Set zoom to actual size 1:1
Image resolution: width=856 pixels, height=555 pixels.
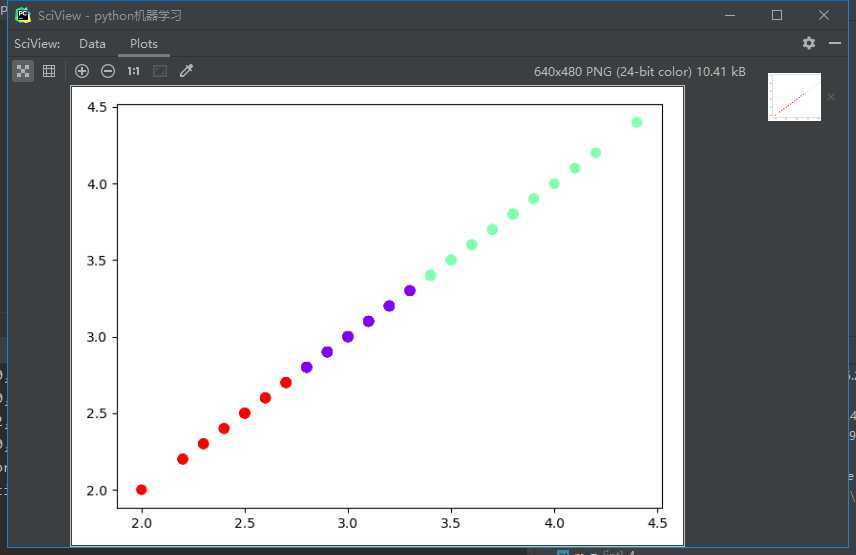coord(134,71)
